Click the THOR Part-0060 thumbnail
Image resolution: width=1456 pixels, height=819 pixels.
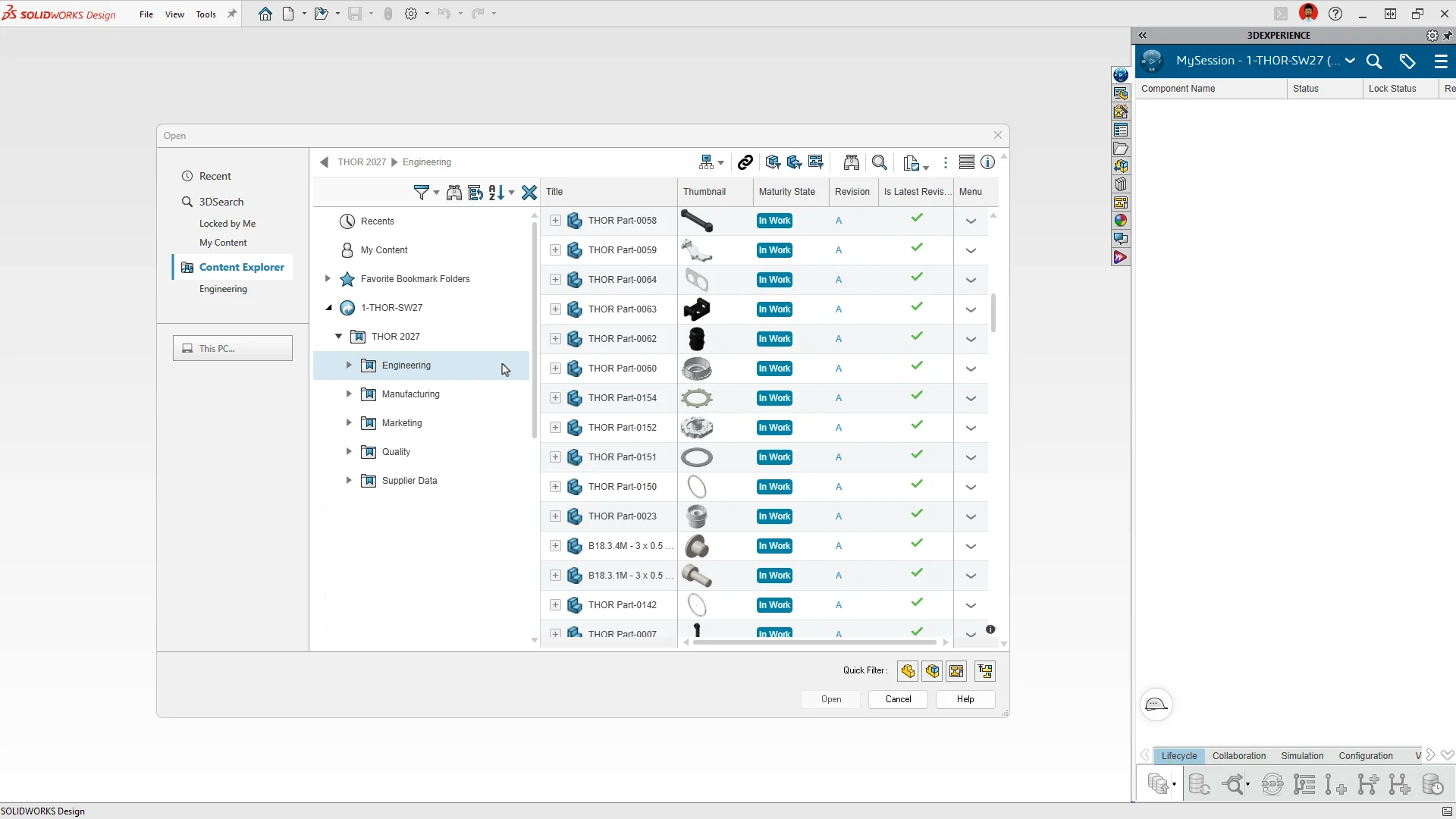click(697, 369)
